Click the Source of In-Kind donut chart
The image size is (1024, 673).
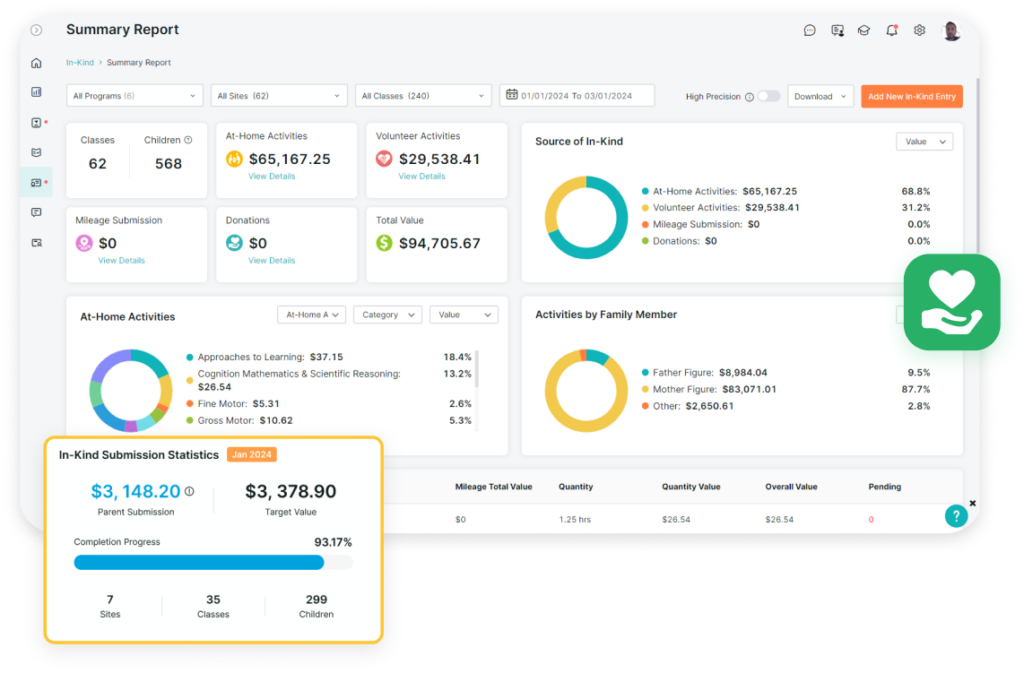click(586, 217)
